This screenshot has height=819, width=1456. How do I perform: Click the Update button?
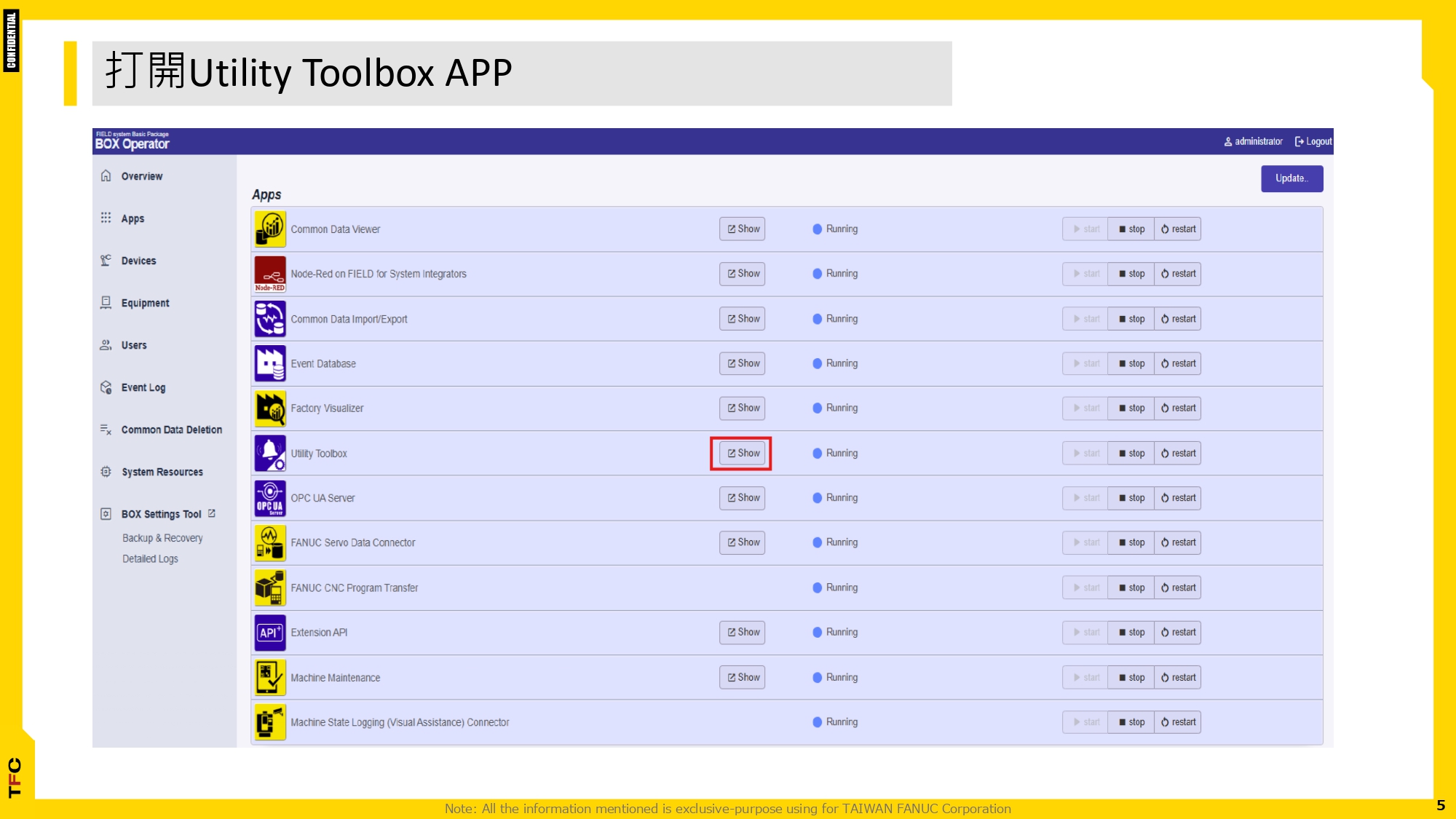click(x=1291, y=178)
